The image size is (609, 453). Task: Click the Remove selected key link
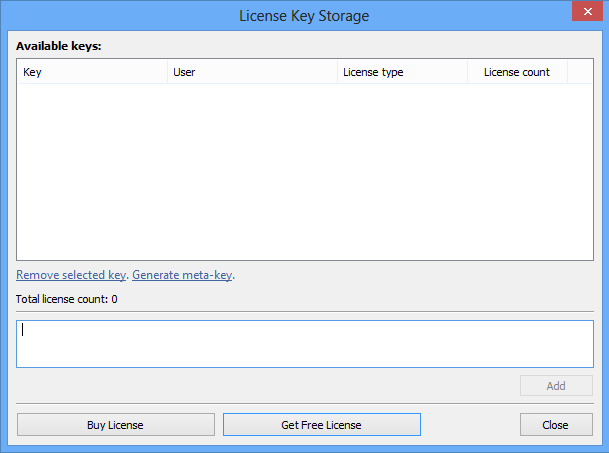71,275
